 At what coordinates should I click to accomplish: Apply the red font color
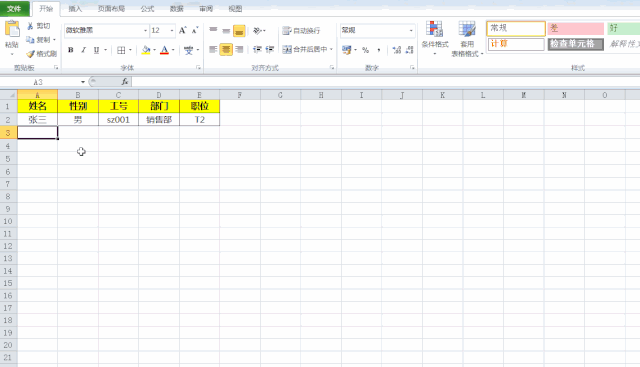click(x=164, y=50)
